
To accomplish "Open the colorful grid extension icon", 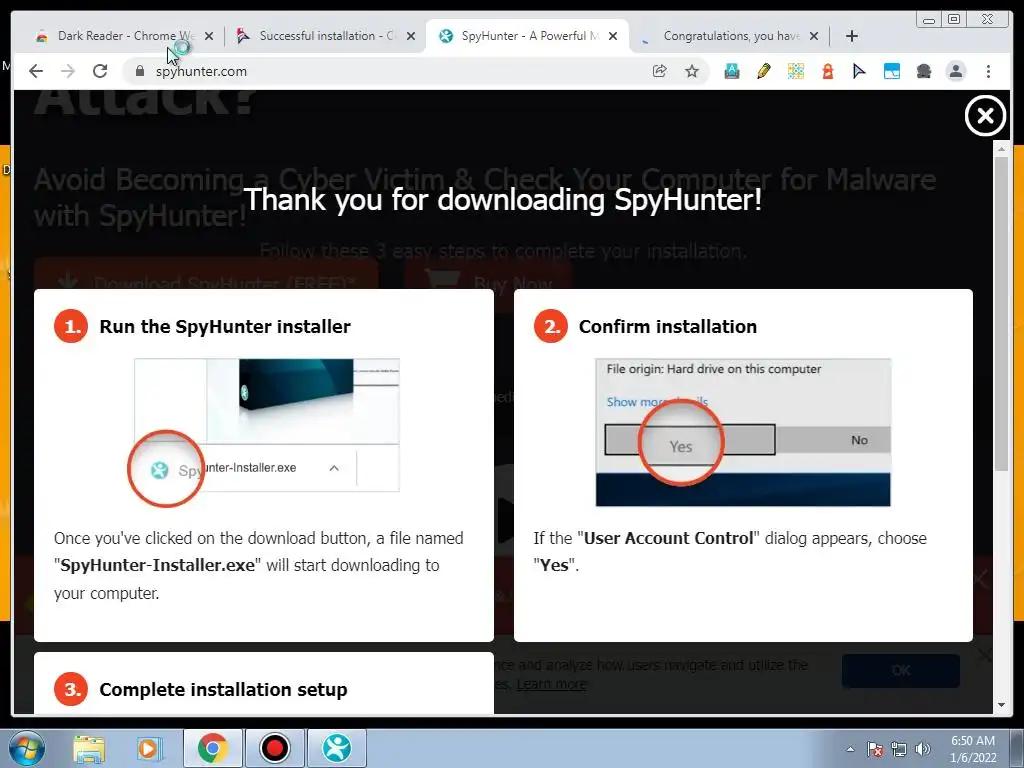I will (x=795, y=71).
